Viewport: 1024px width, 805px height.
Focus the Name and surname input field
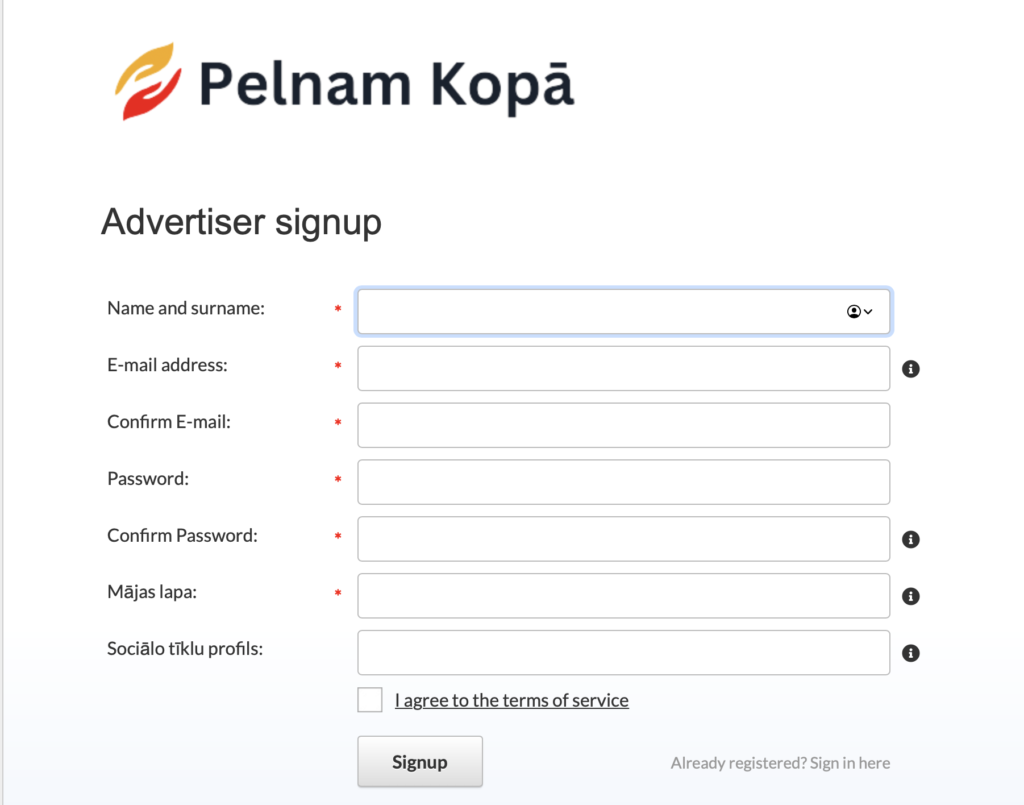(x=598, y=312)
